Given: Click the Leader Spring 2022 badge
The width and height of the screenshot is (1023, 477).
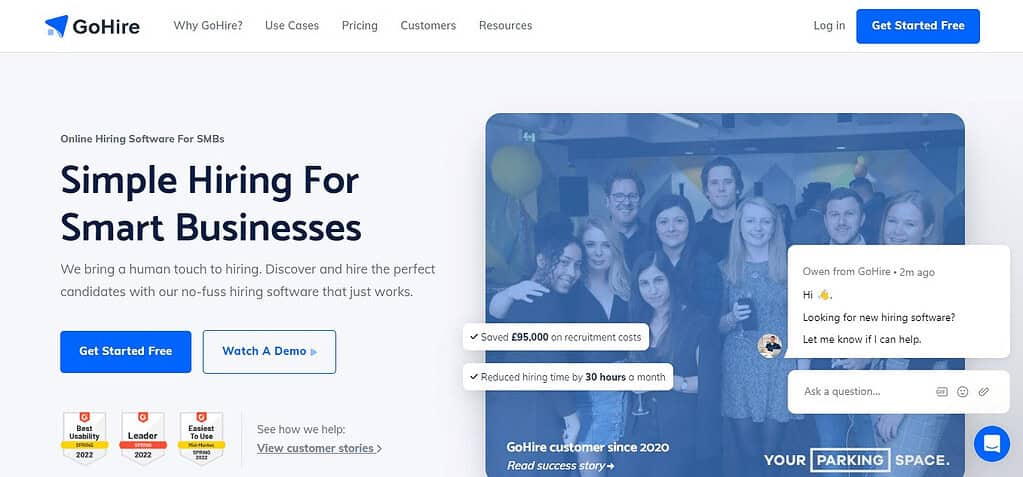Looking at the screenshot, I should pos(142,438).
